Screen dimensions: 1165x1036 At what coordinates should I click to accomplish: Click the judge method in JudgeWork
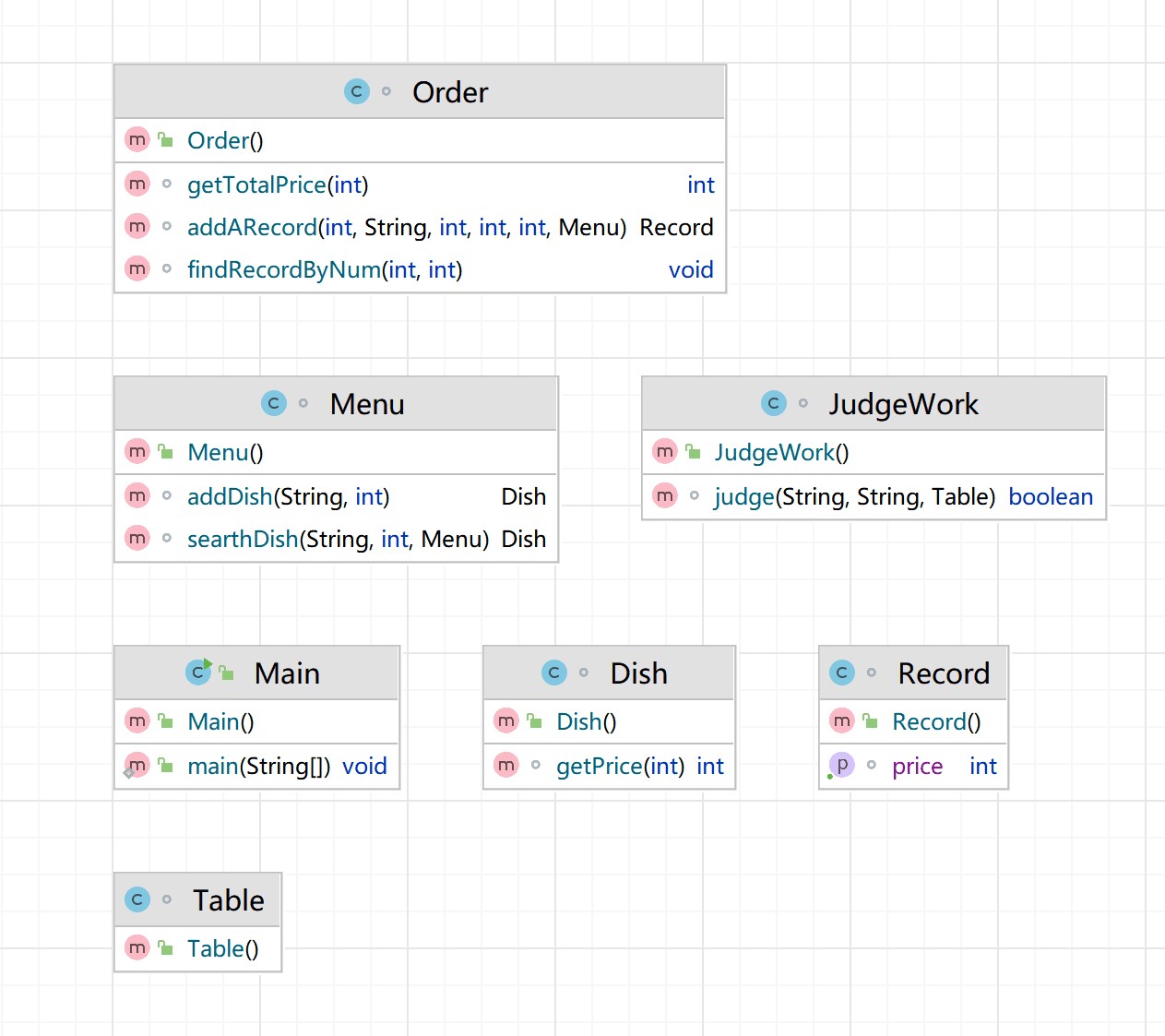pos(744,496)
